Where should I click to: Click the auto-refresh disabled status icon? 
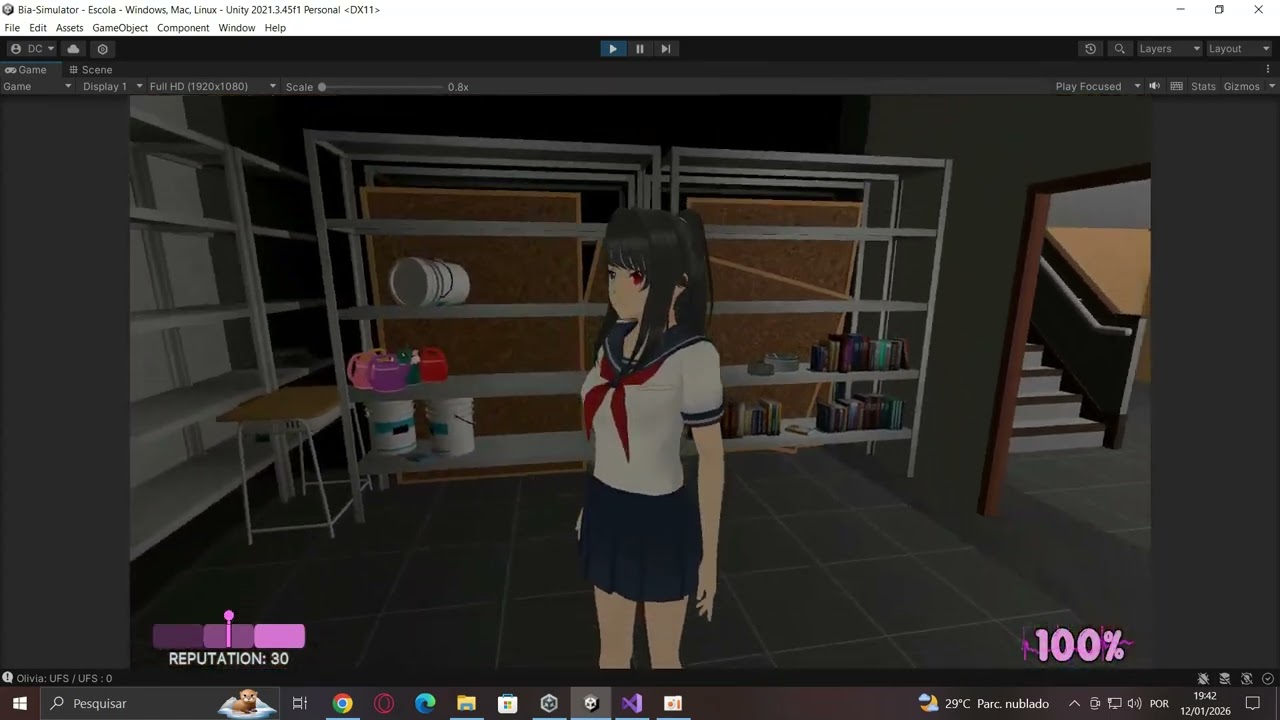click(1246, 679)
